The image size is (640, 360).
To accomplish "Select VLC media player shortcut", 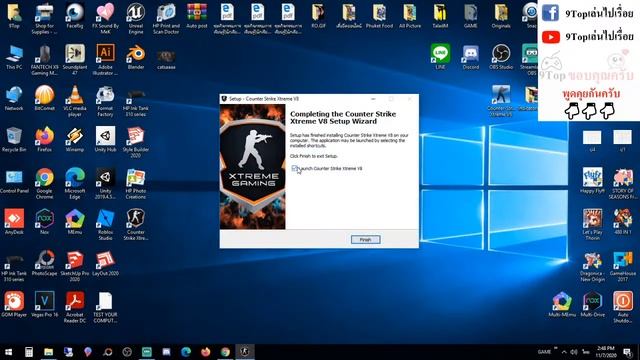I will (x=75, y=101).
